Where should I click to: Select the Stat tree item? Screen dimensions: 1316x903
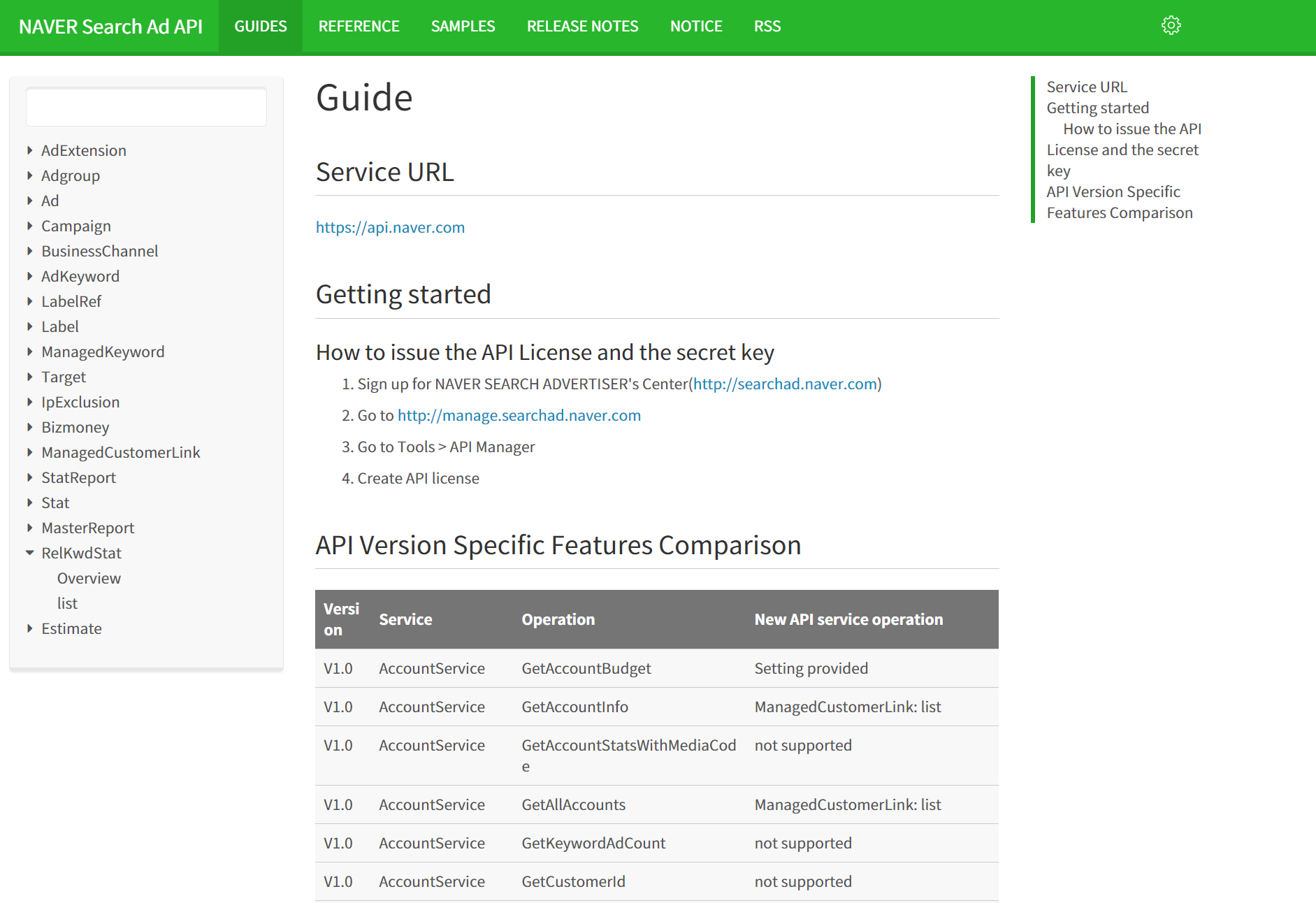coord(55,503)
